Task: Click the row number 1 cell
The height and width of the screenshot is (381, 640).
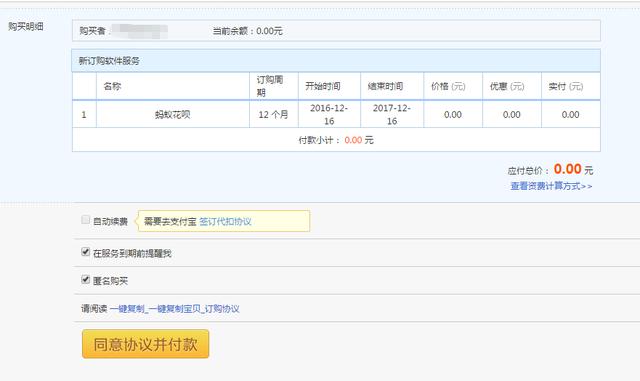Action: [x=84, y=114]
